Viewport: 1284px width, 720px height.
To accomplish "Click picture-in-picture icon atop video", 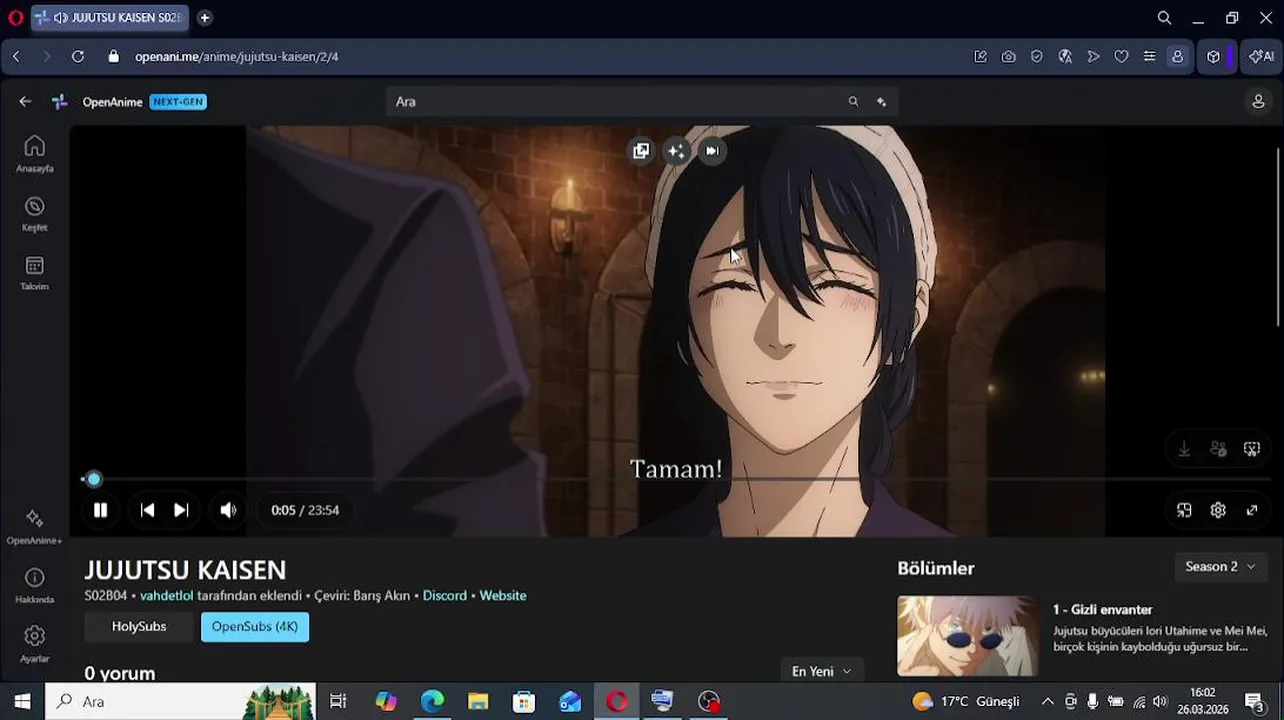I will point(641,151).
